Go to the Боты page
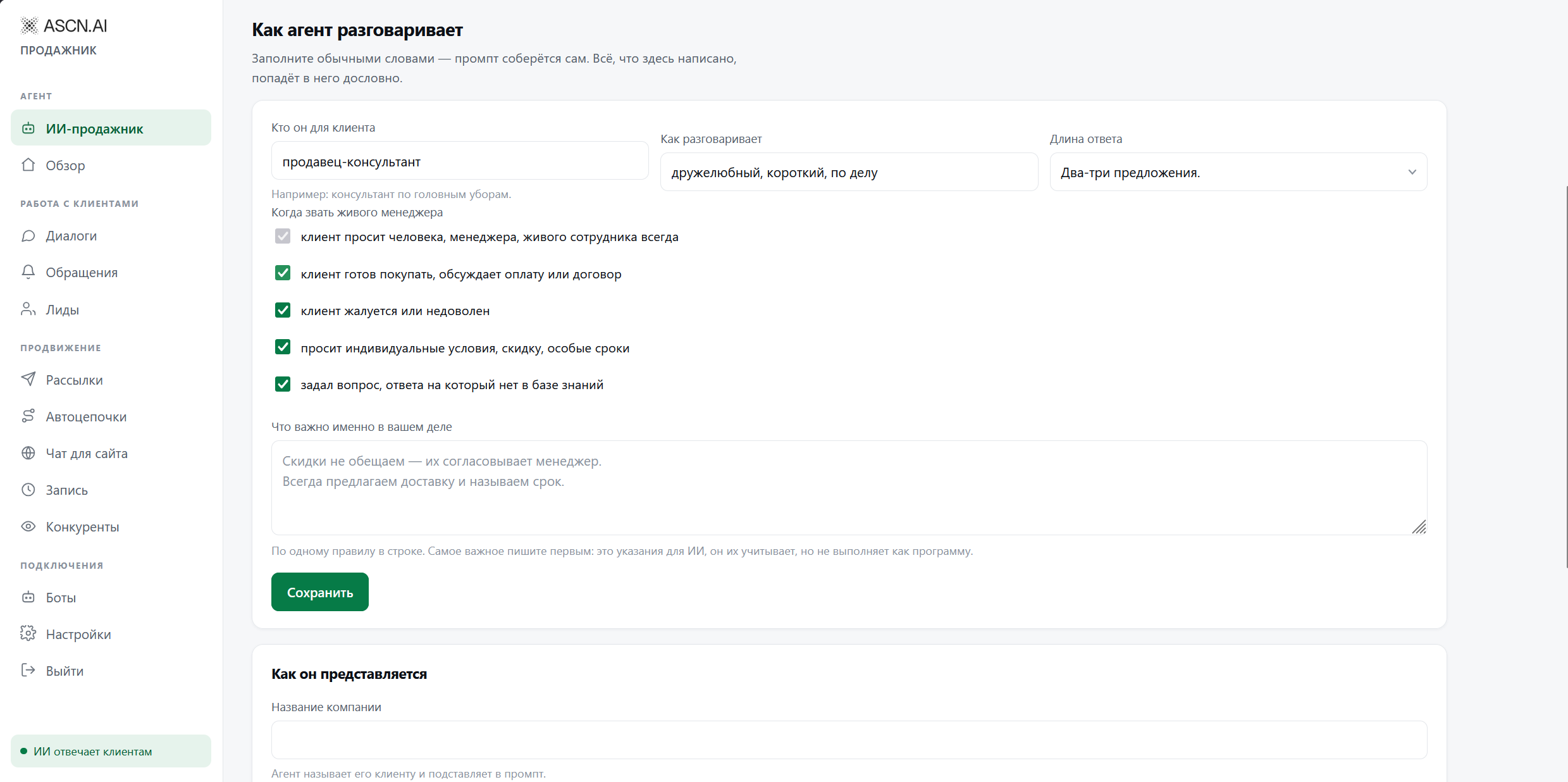1568x782 pixels. tap(111, 597)
